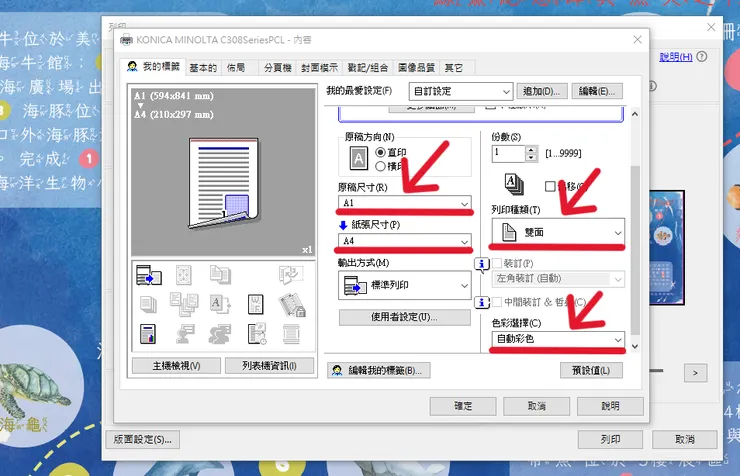Open the 說明(H) link in Print window
Viewport: 740px width, 476px height.
pyautogui.click(x=676, y=57)
